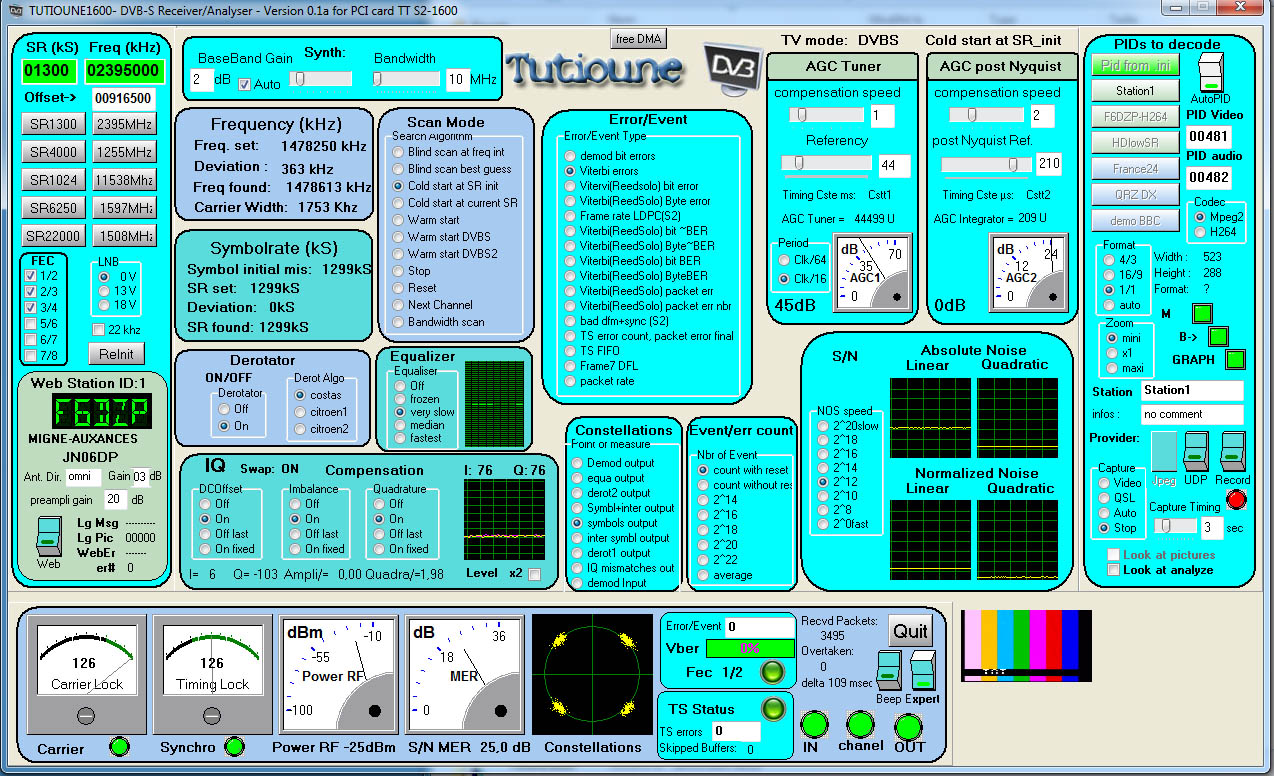Select the 16/9 format option
The image size is (1274, 776).
click(x=1109, y=275)
